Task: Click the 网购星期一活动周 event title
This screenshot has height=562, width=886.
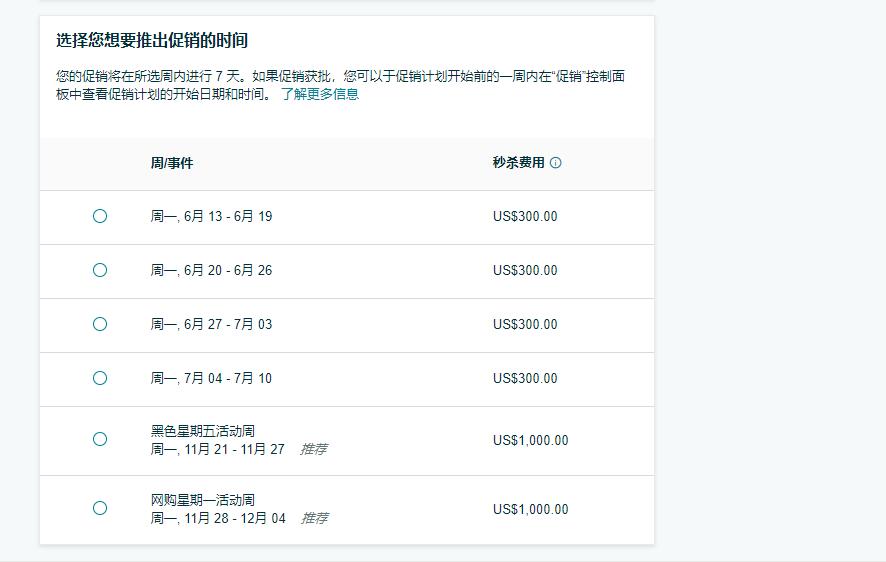Action: pos(202,499)
